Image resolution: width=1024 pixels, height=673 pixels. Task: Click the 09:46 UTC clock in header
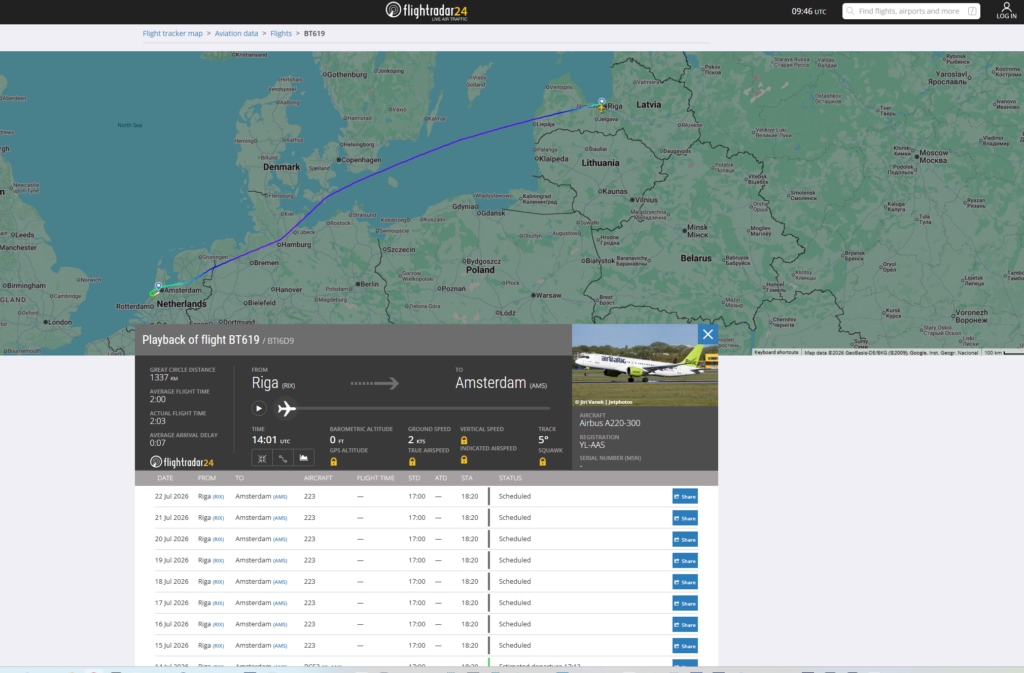808,11
